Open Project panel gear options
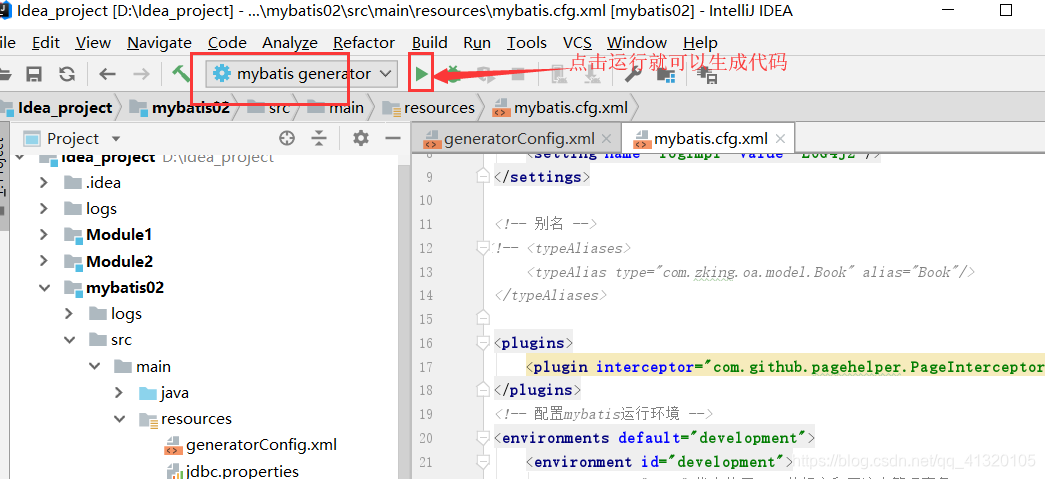 pos(361,139)
